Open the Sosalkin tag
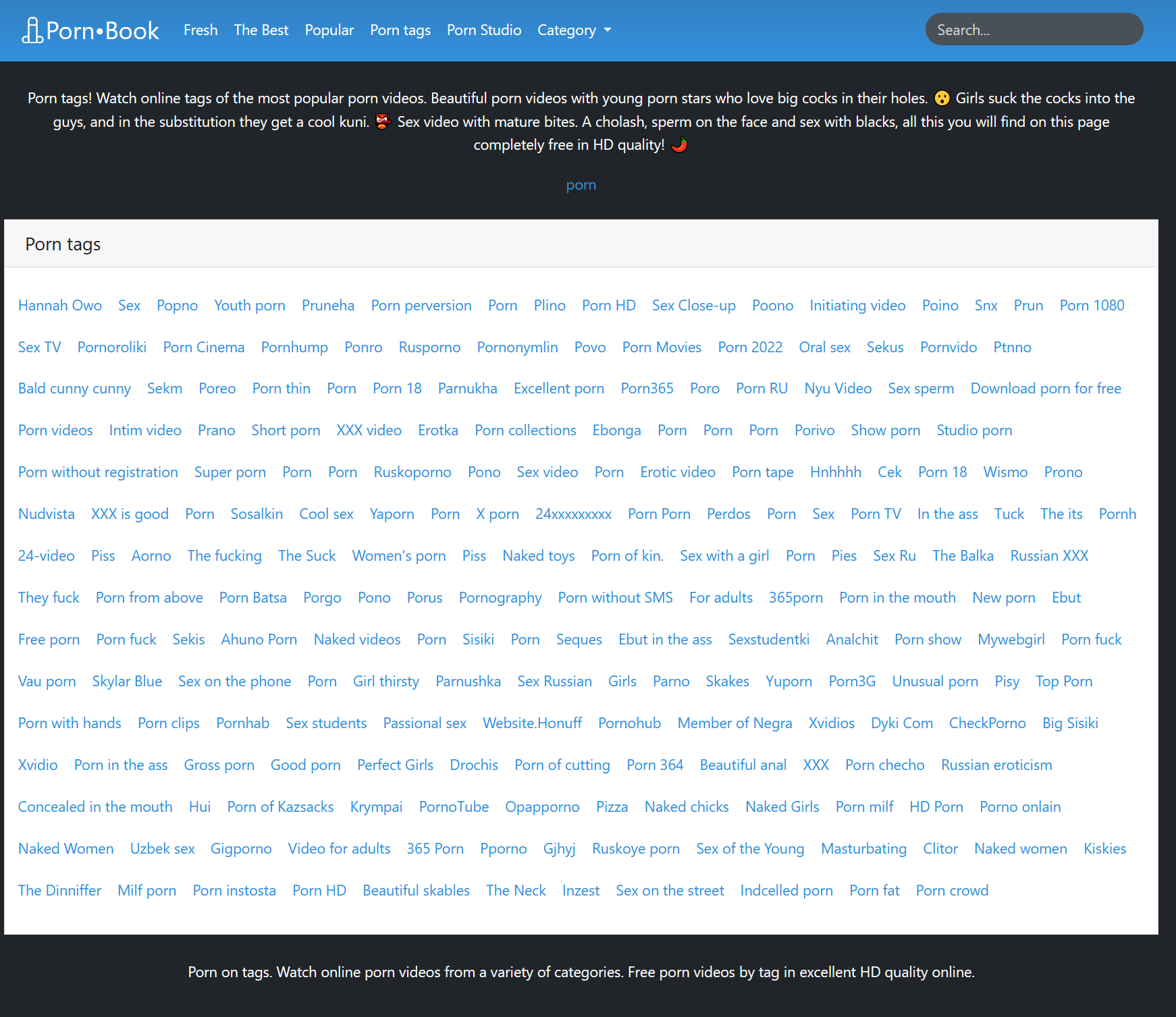This screenshot has height=1017, width=1176. click(257, 514)
